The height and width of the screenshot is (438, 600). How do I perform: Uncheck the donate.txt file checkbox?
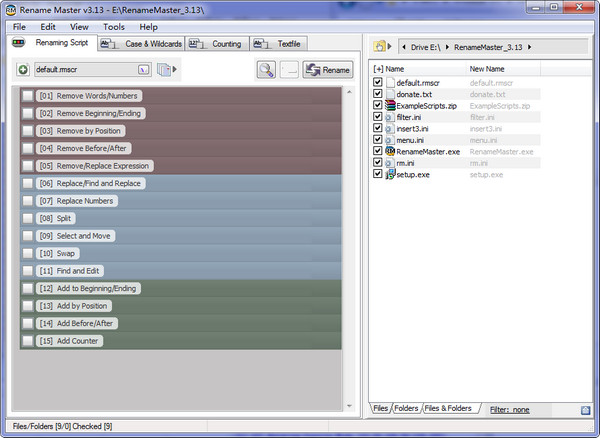(x=377, y=94)
